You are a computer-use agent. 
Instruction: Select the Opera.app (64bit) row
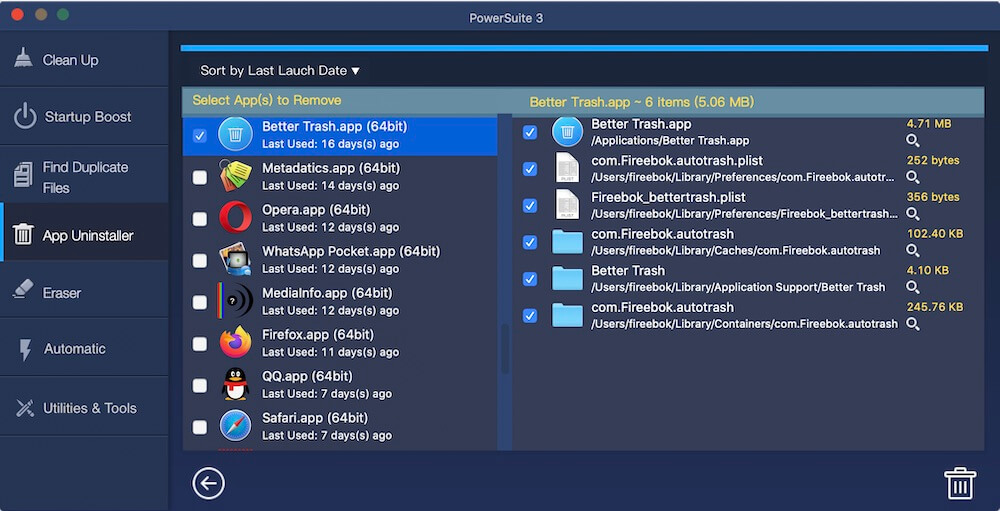[340, 218]
